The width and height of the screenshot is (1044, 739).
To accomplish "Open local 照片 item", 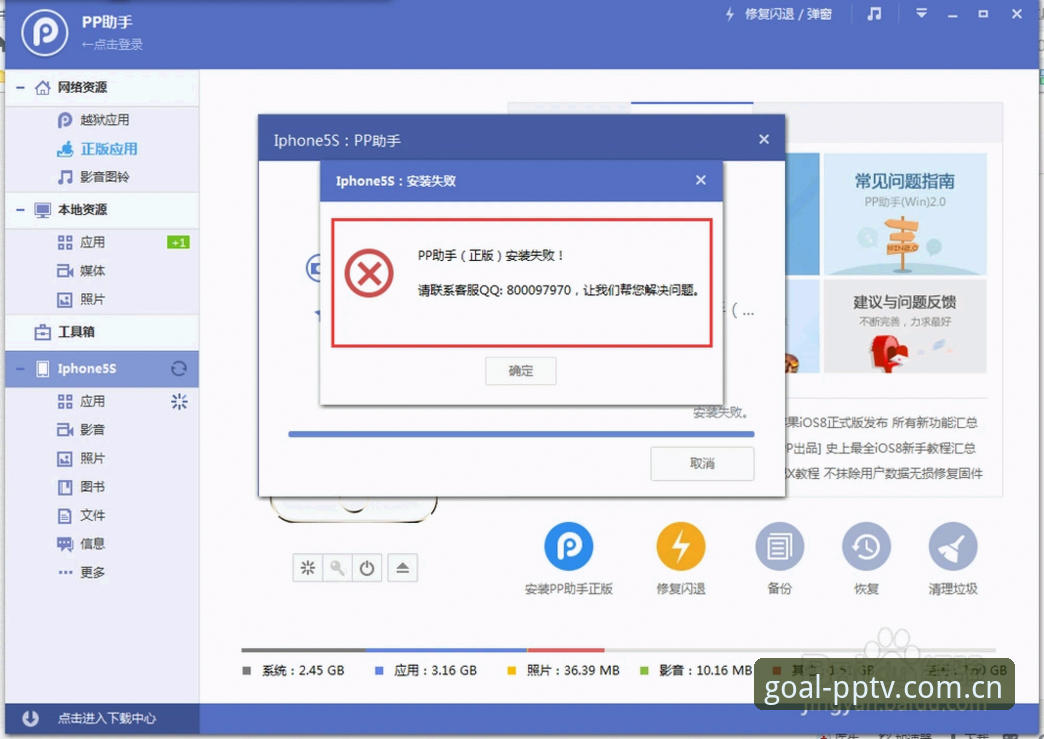I will [x=81, y=300].
